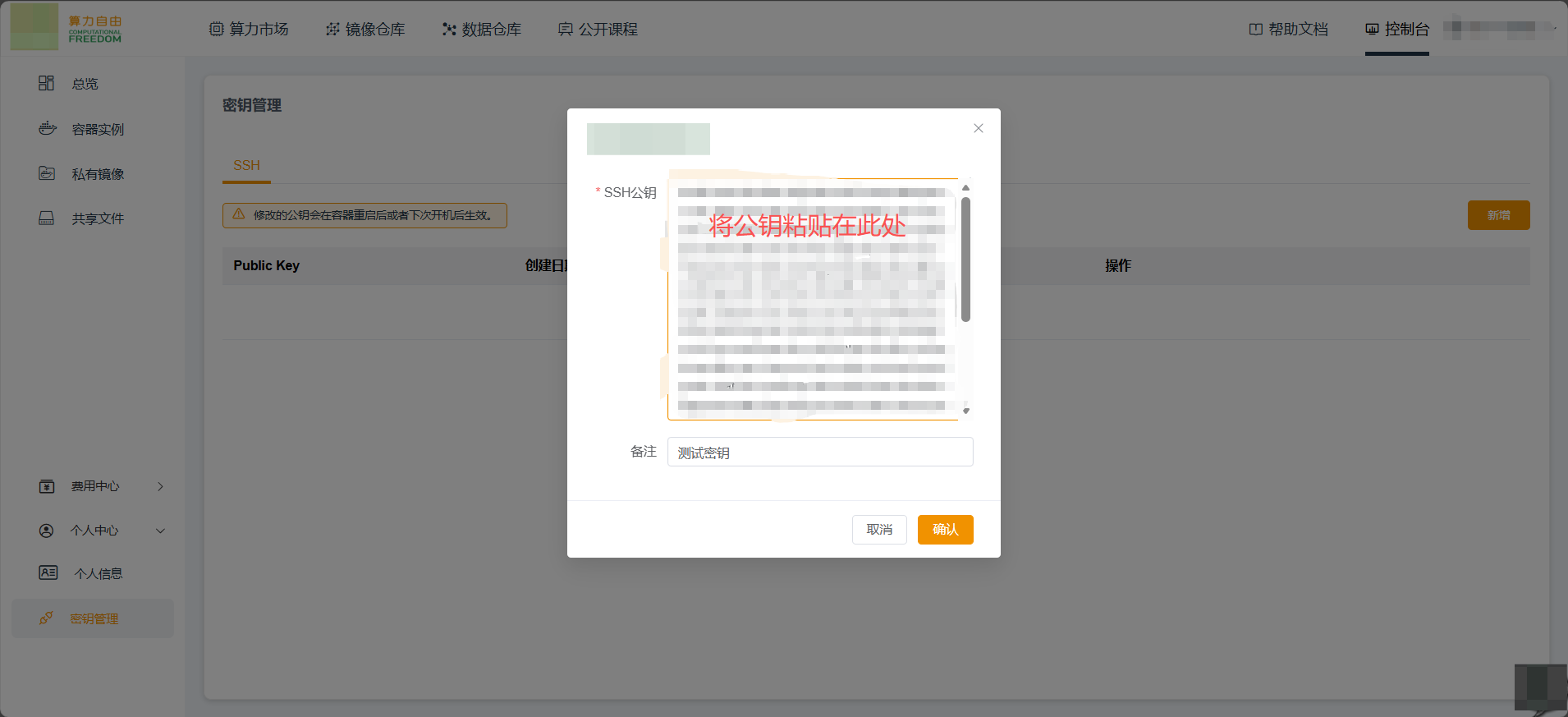Click the 数据仓库 nodes icon
Image resolution: width=1568 pixels, height=717 pixels.
pos(449,29)
